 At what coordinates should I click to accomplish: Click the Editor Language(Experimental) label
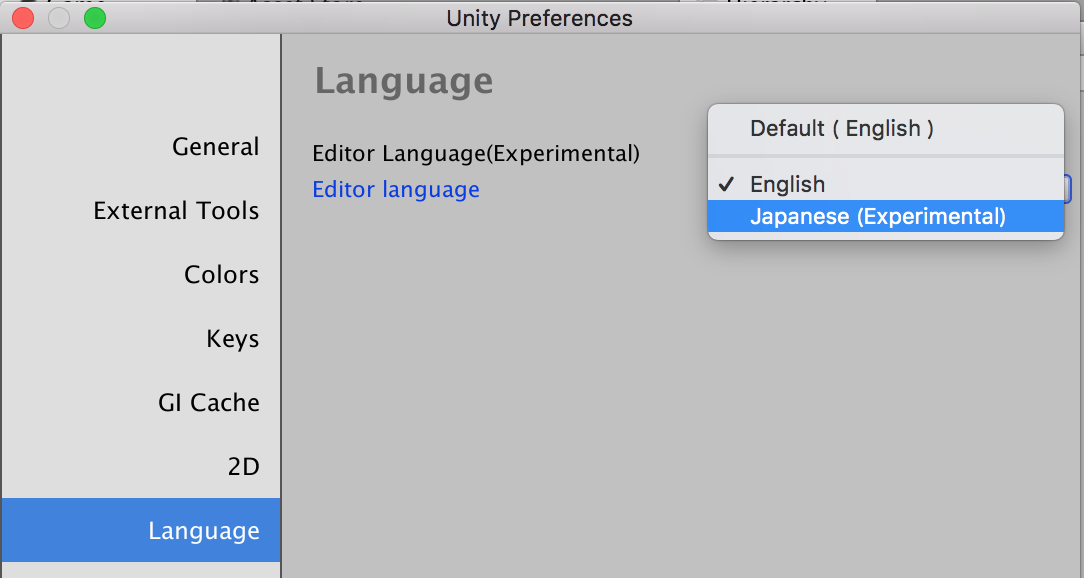coord(476,153)
